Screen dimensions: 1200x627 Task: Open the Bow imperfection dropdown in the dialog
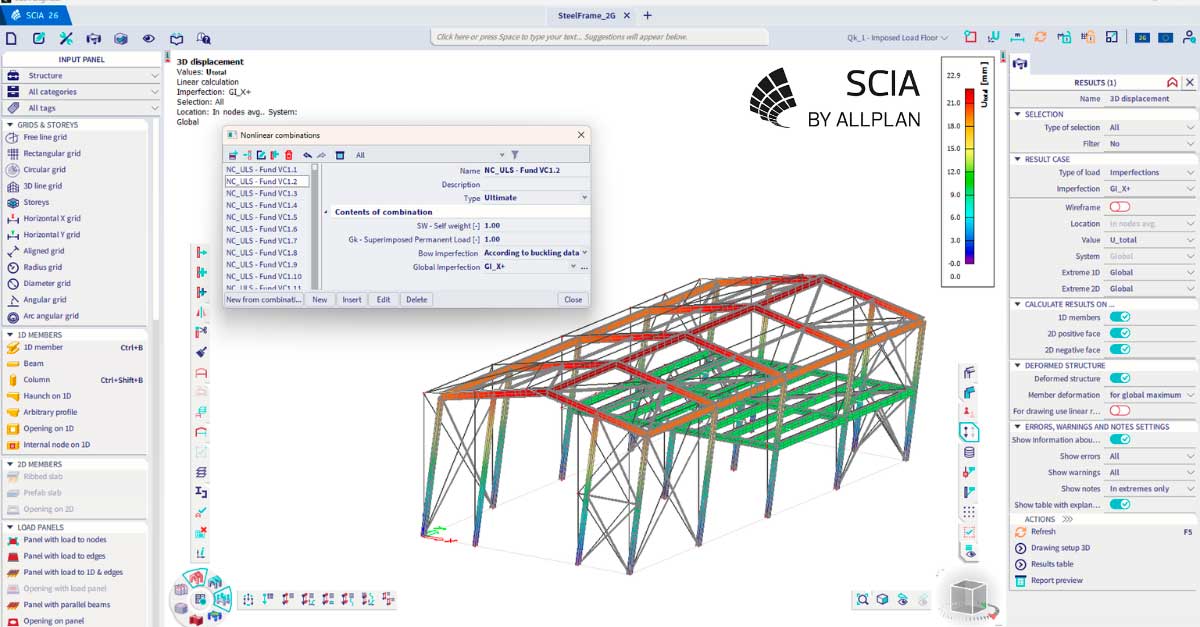(535, 253)
